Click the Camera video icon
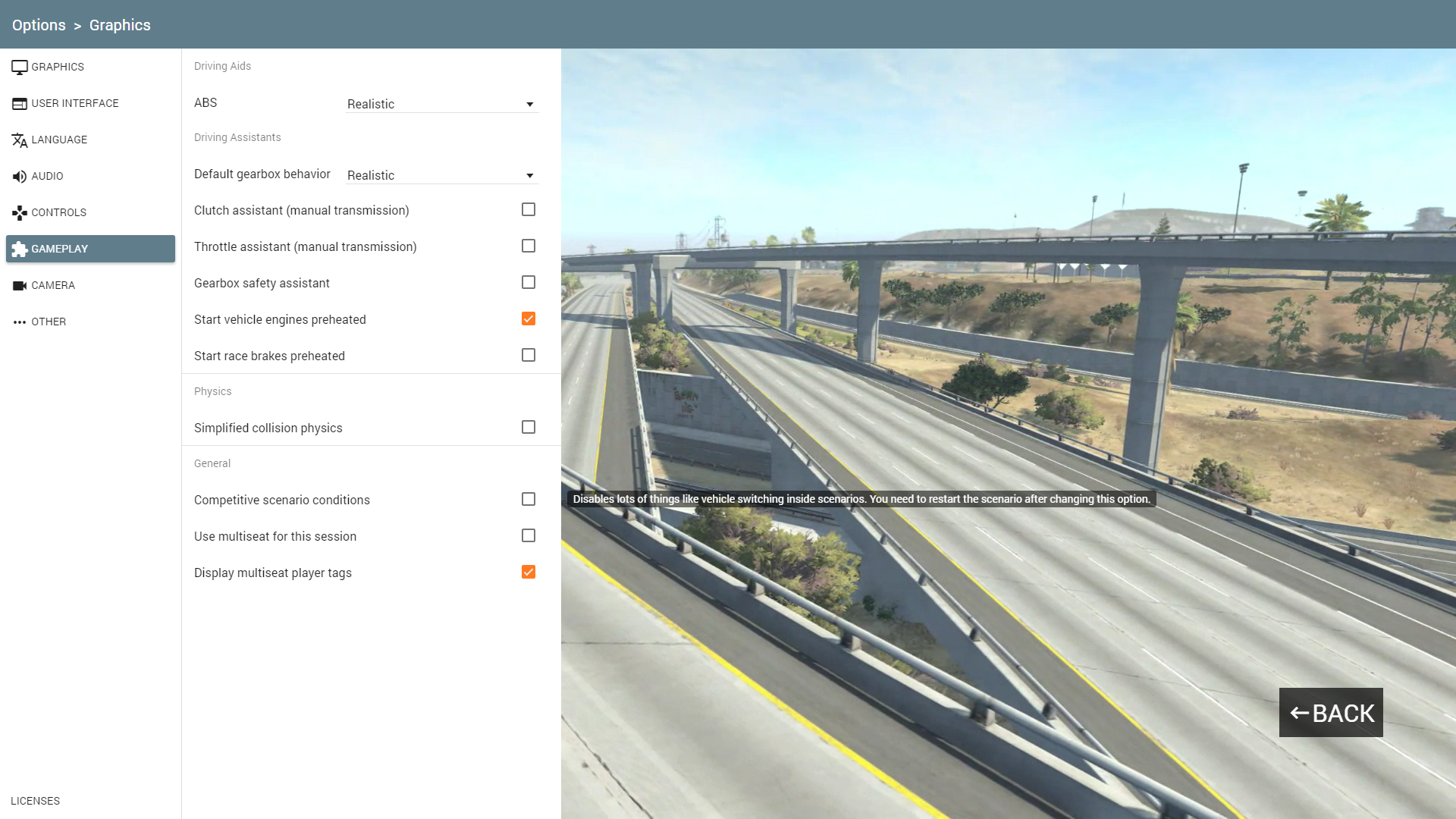The width and height of the screenshot is (1456, 819). tap(20, 286)
